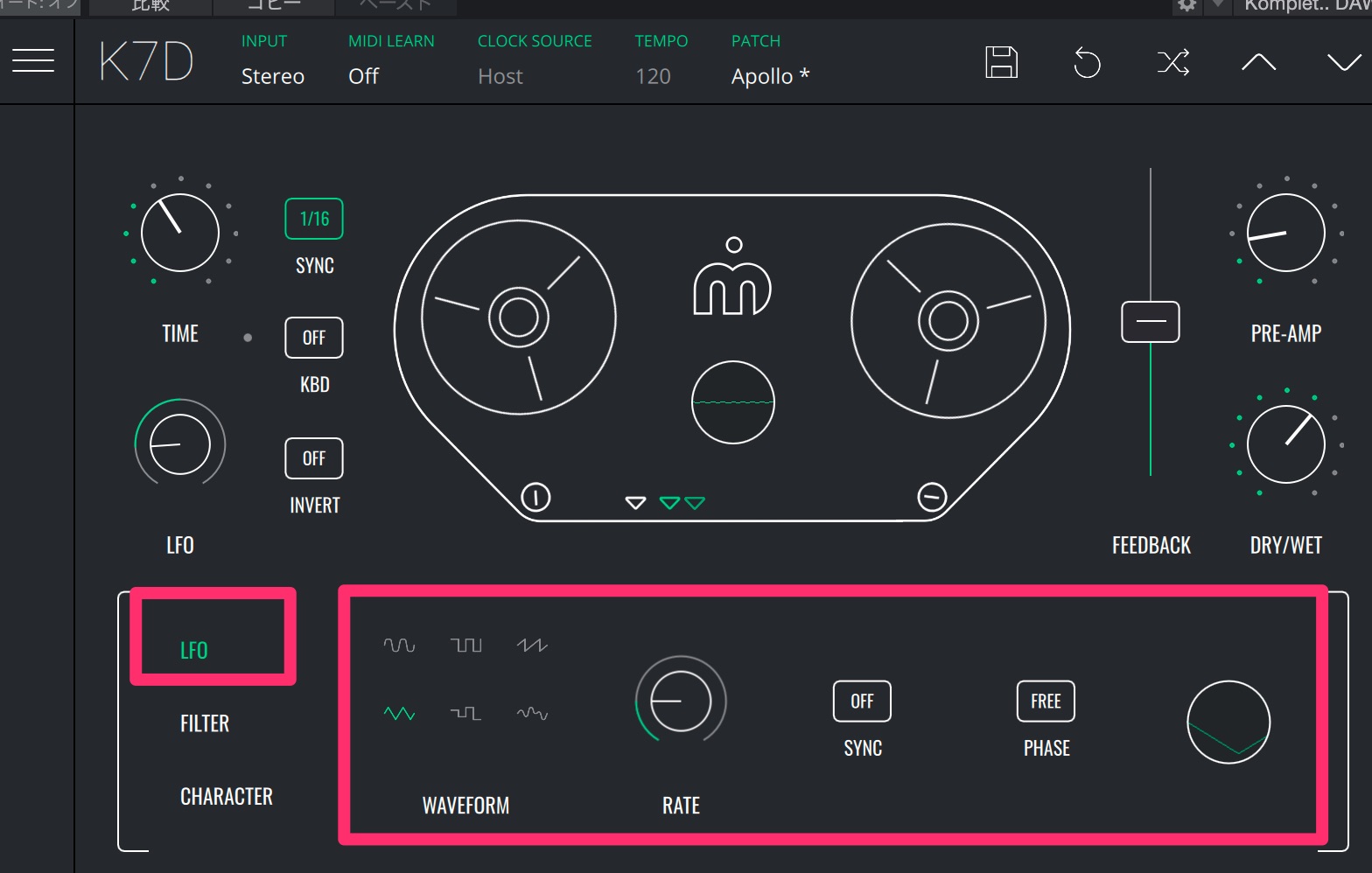Toggle the INVERT OFF button
This screenshot has width=1372, height=873.
click(x=314, y=458)
